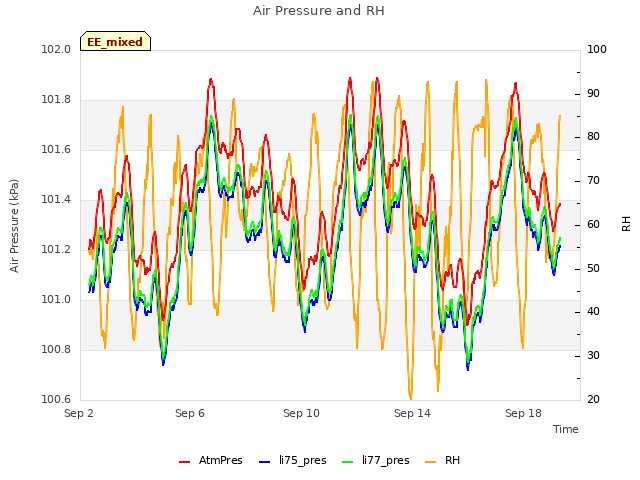Click the Sep 18 tick label

(523, 413)
